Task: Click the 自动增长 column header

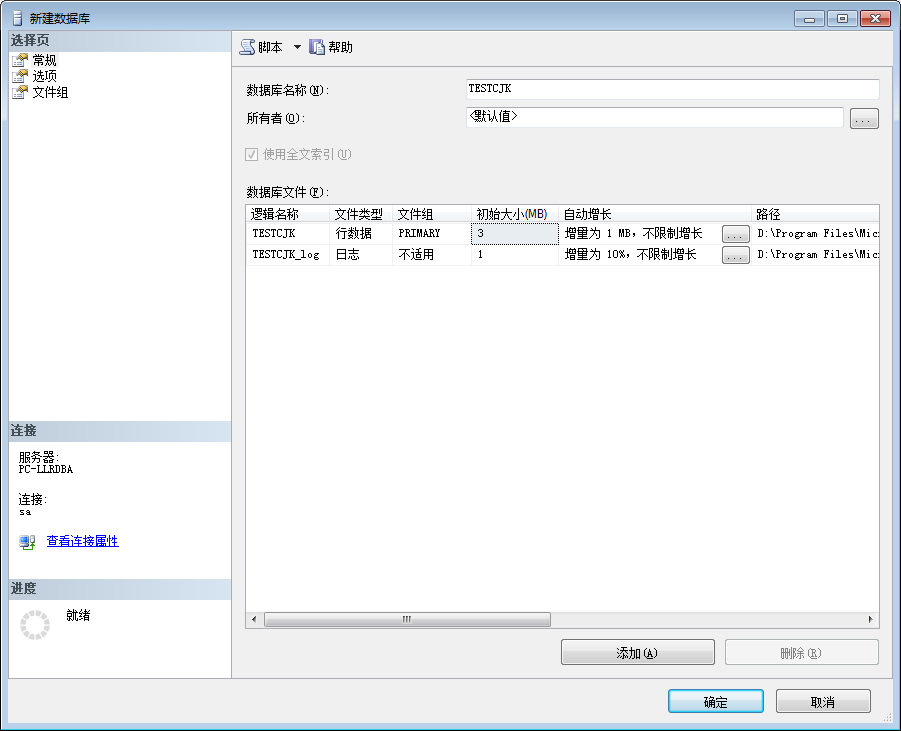Action: (x=655, y=214)
